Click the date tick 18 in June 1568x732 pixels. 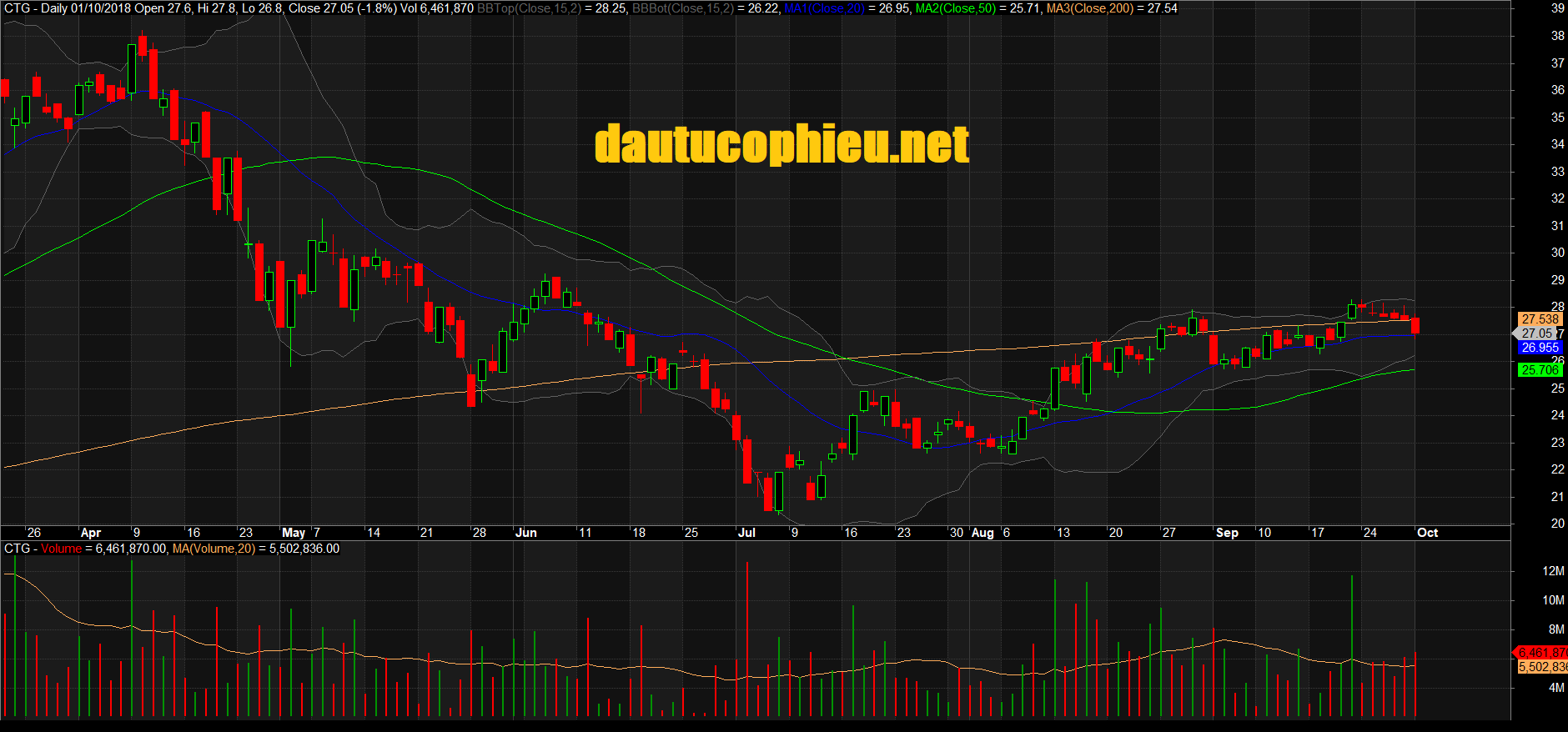coord(638,533)
